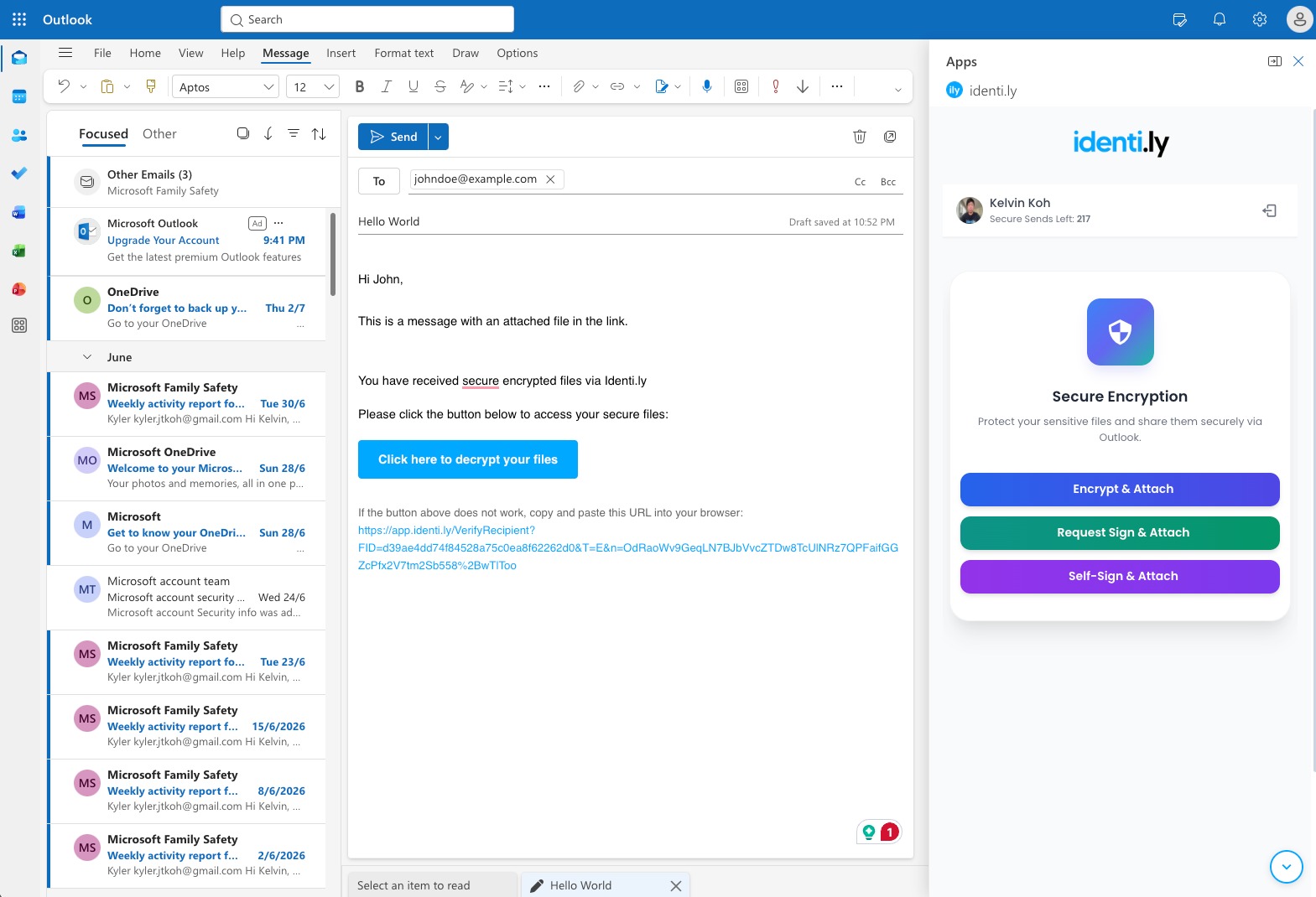
Task: Click the Self-Sign & Attach button
Action: click(x=1120, y=577)
